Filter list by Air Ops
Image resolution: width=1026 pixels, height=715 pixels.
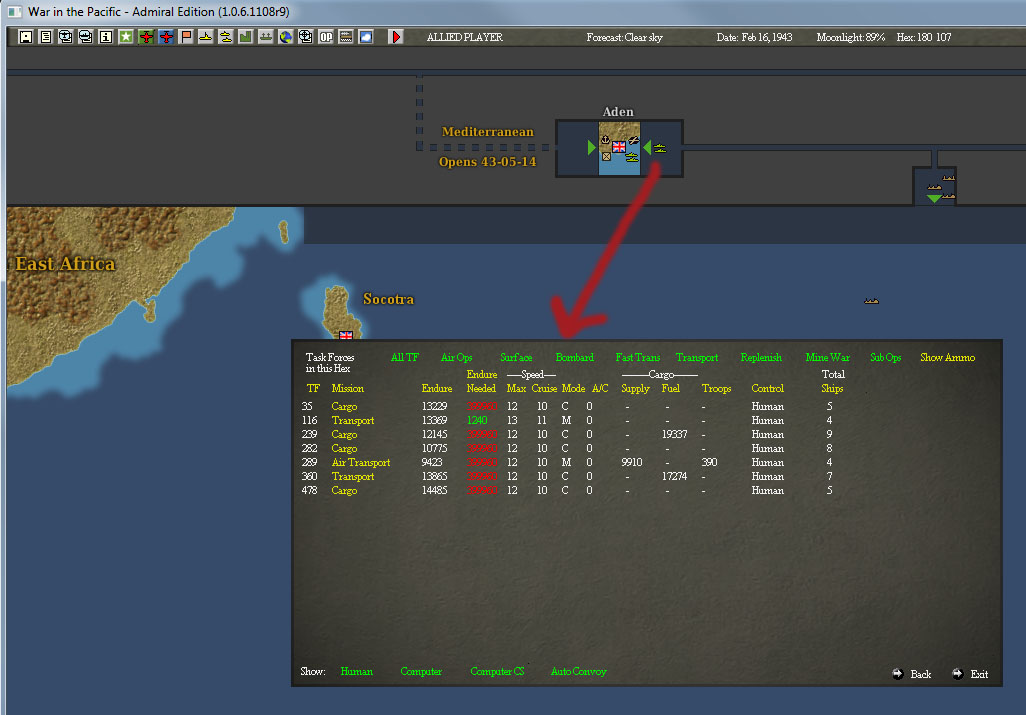coord(457,358)
